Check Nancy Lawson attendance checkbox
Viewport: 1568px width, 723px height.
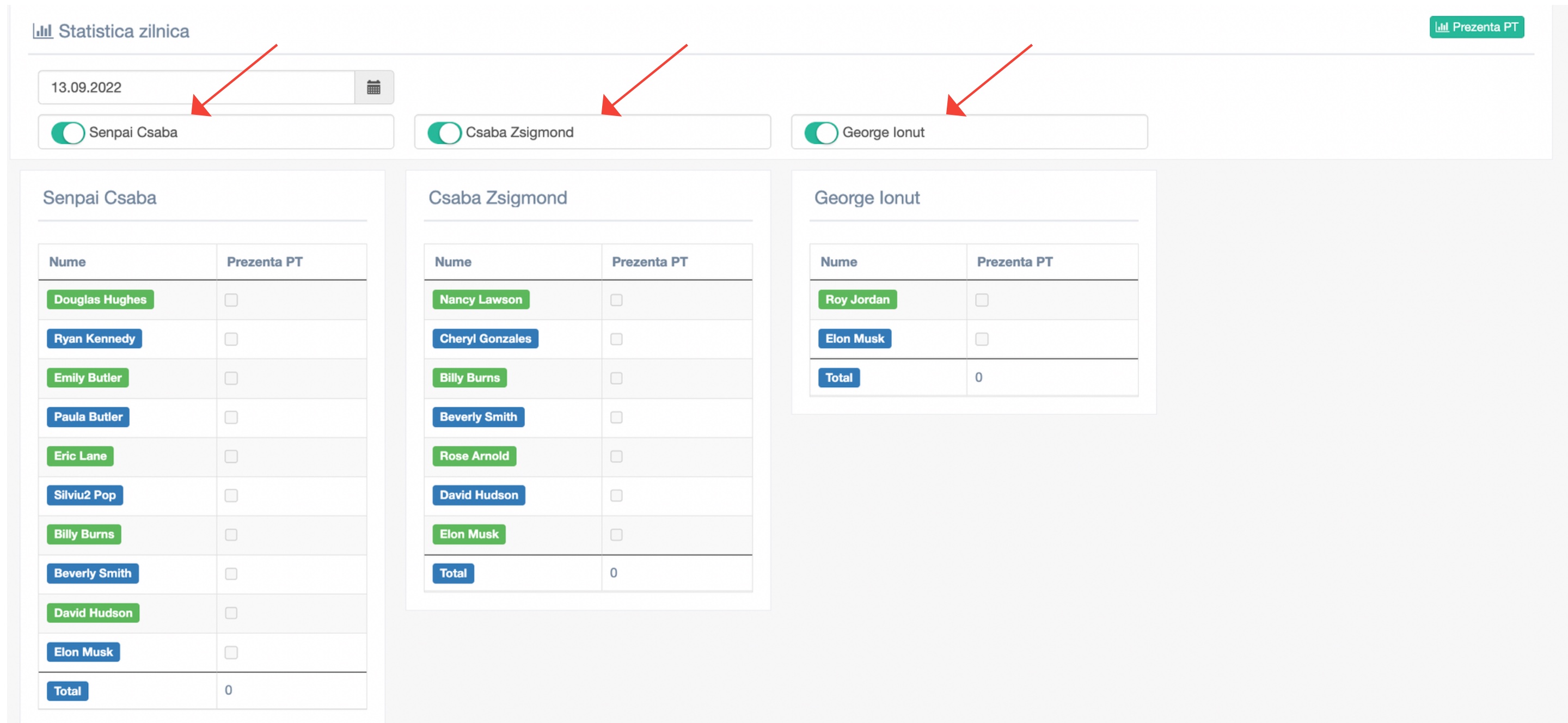click(x=616, y=300)
